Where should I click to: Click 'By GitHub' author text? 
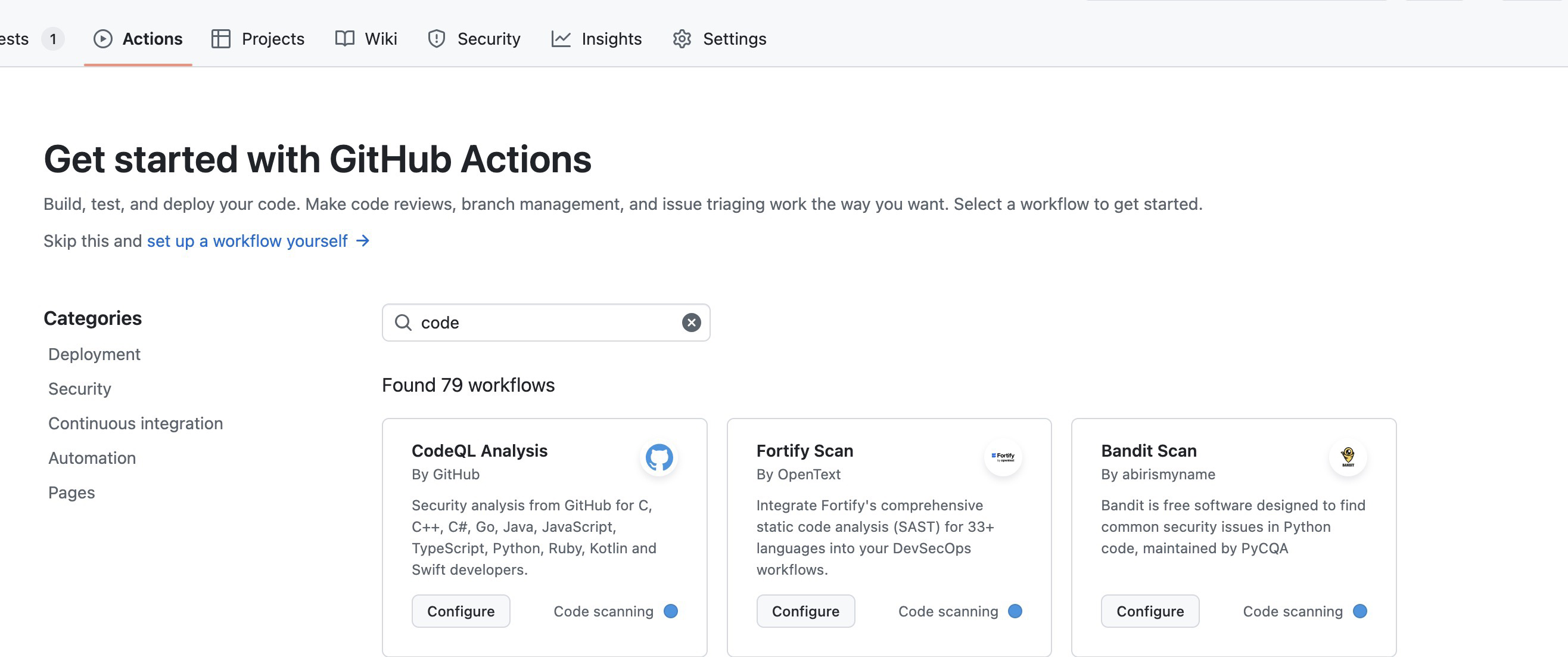pos(446,475)
